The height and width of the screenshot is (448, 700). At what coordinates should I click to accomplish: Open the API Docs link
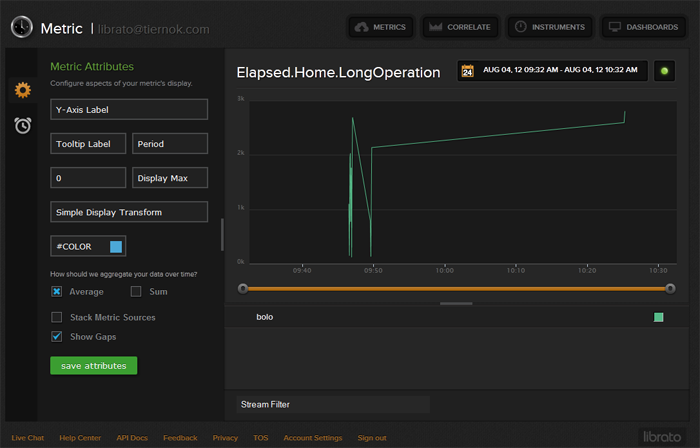click(x=132, y=438)
